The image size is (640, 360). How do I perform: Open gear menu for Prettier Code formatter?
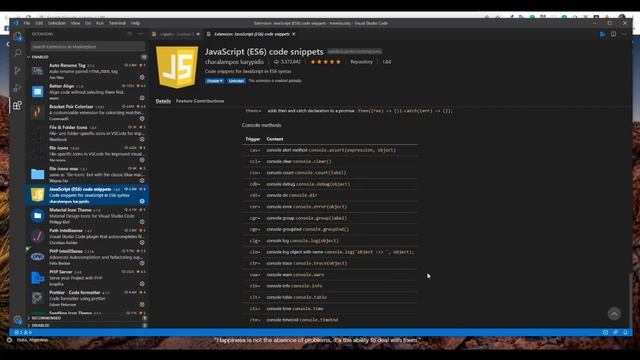[x=142, y=304]
